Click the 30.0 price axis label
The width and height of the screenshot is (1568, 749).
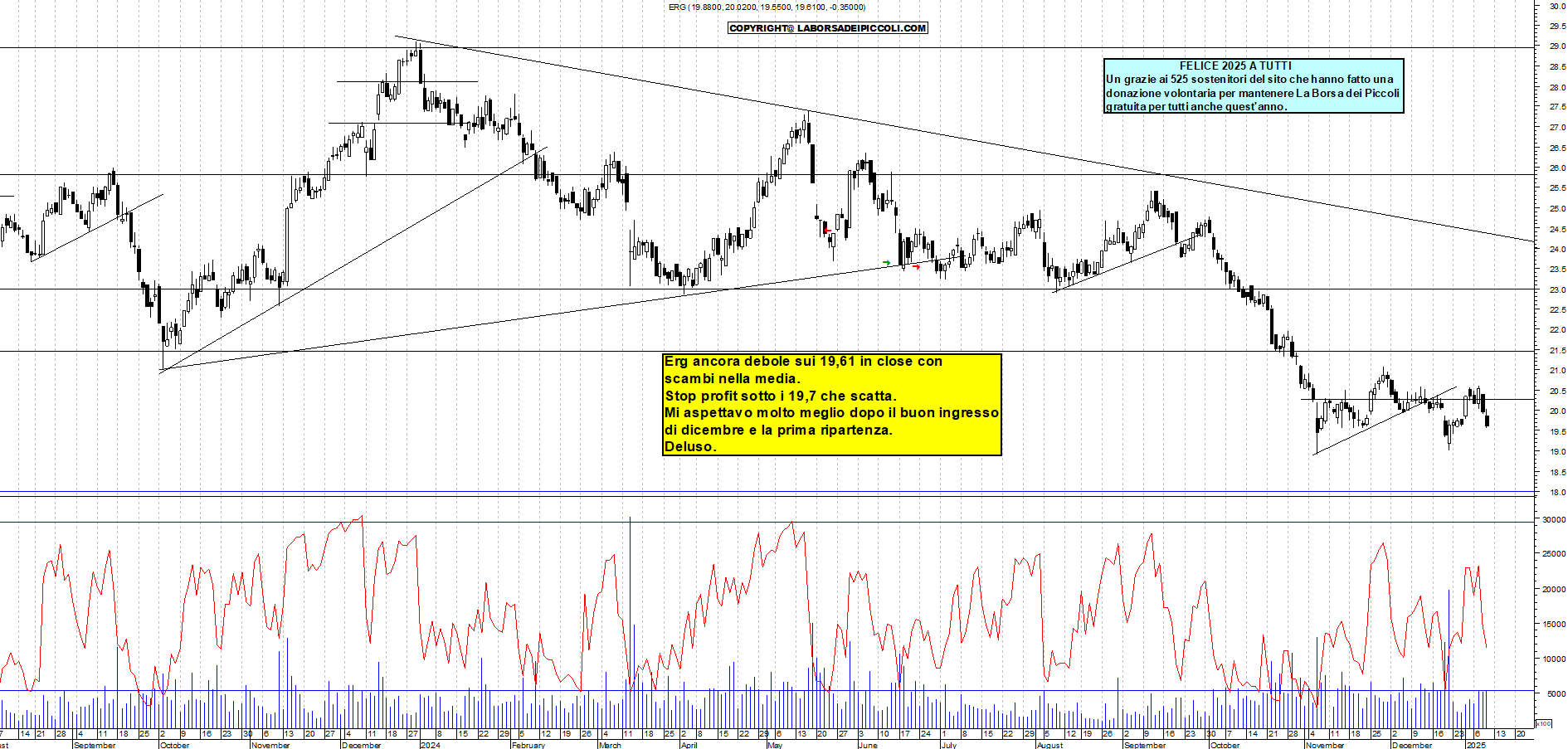1557,6
